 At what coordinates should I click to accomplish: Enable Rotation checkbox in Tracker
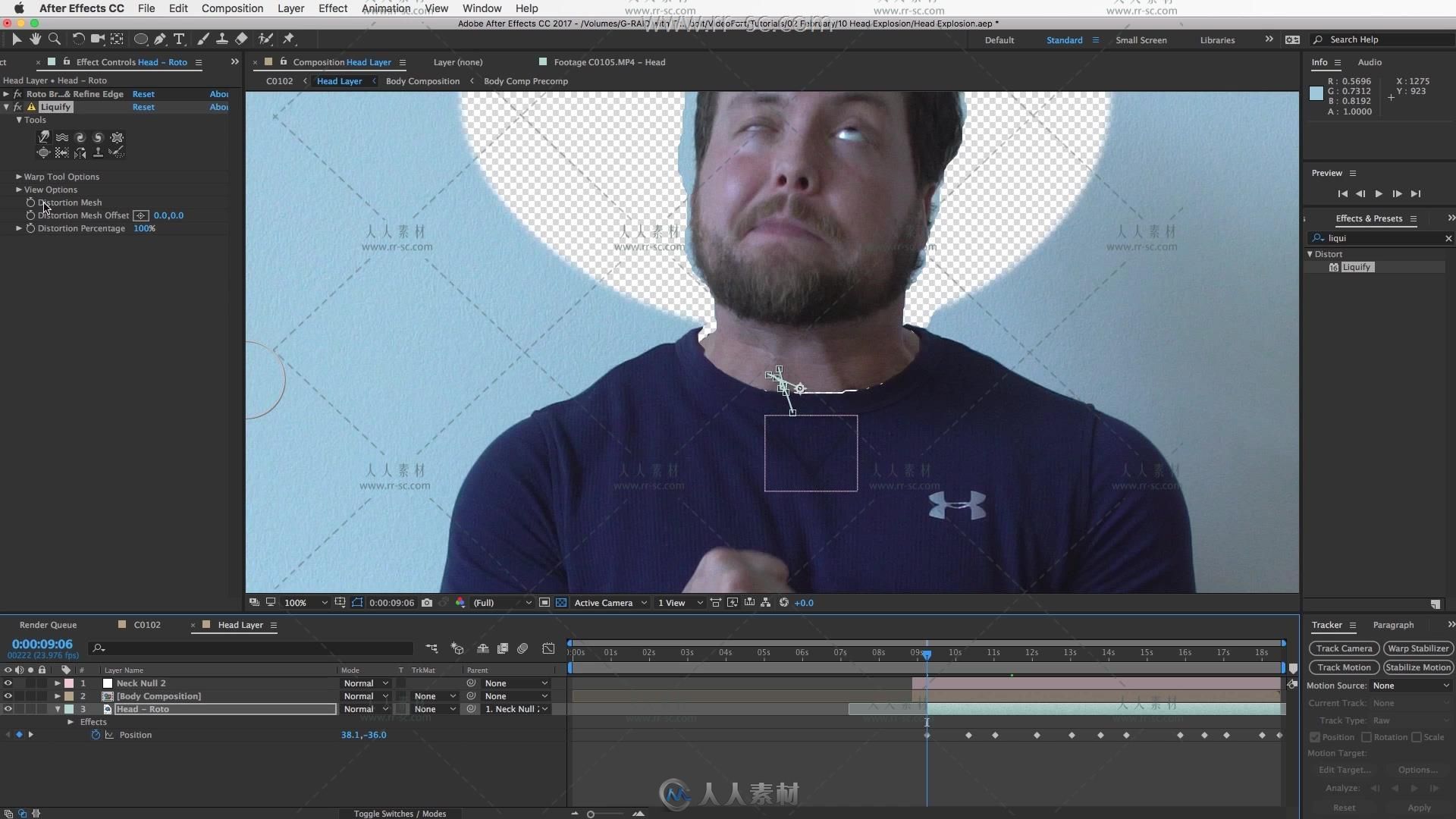point(1367,737)
